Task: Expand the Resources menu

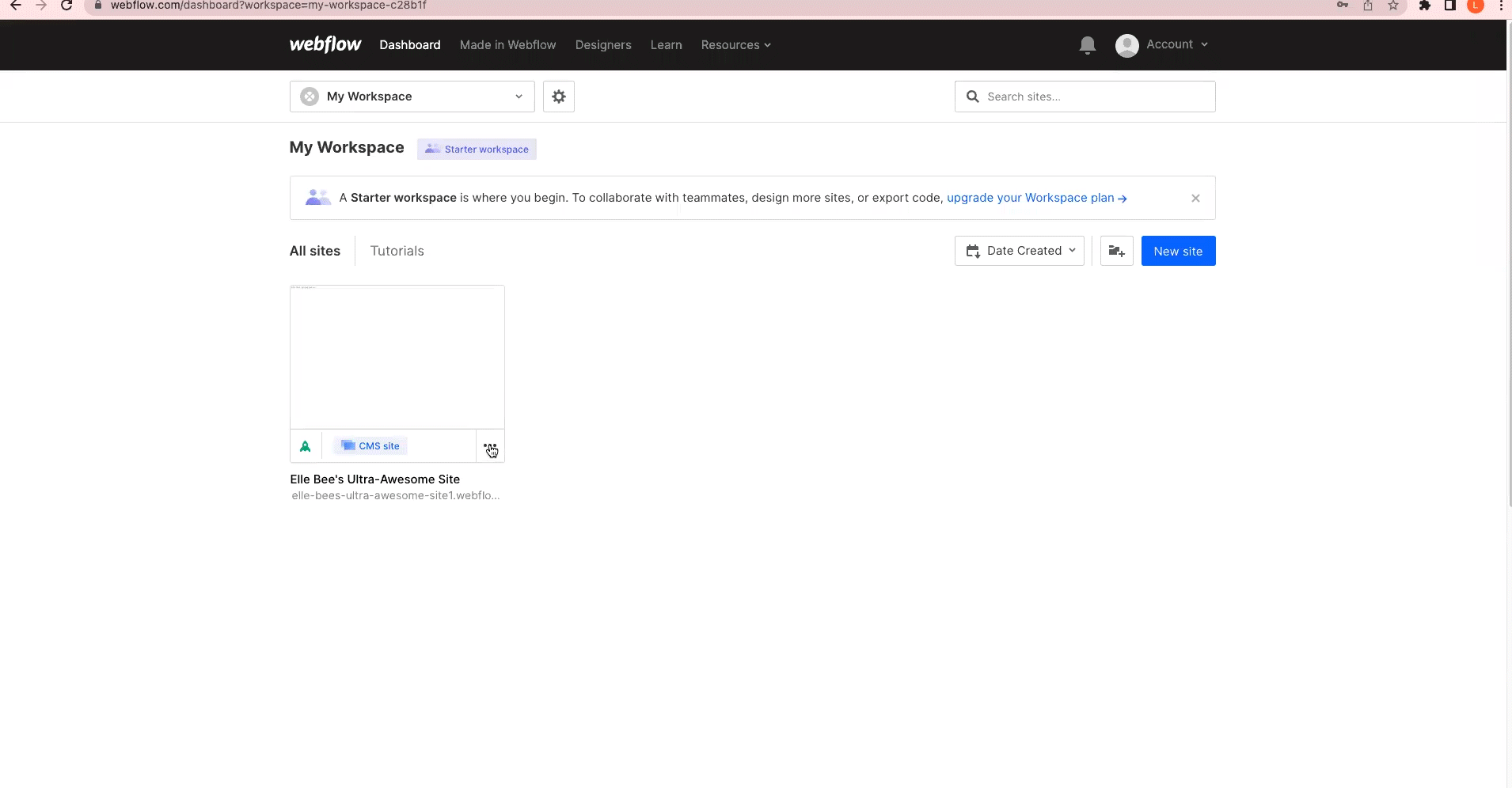Action: (735, 45)
